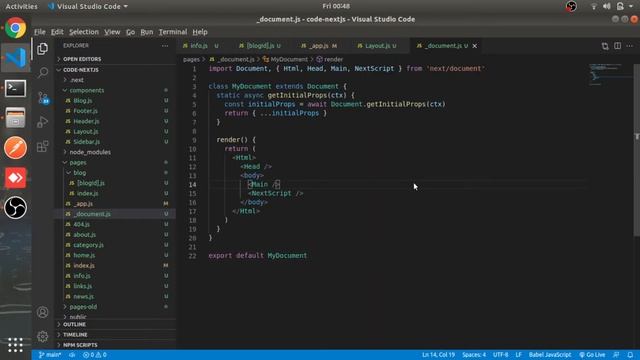Open the volume icon in system tray
This screenshot has width=640, height=360.
tap(607, 6)
